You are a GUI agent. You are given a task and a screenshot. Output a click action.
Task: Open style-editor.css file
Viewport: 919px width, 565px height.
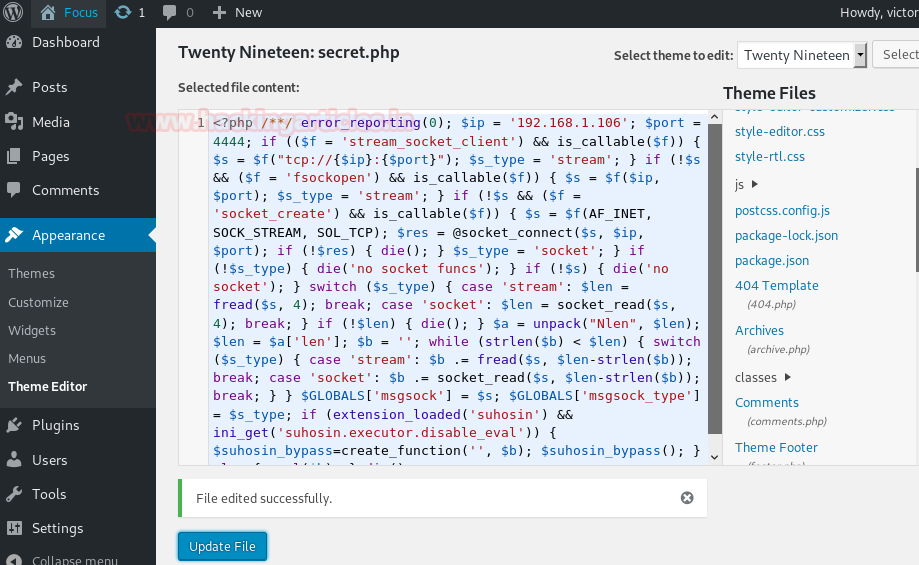coord(780,132)
